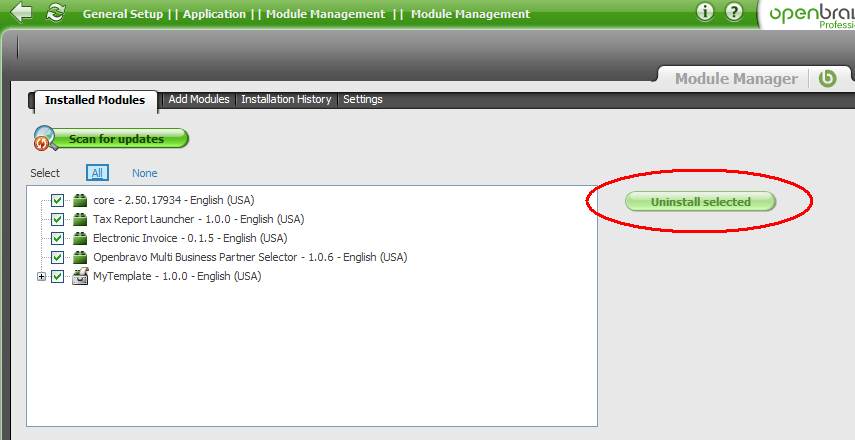Select 'Tax Report Launcher - 1.0.0' row
This screenshot has width=855, height=440.
[x=198, y=219]
